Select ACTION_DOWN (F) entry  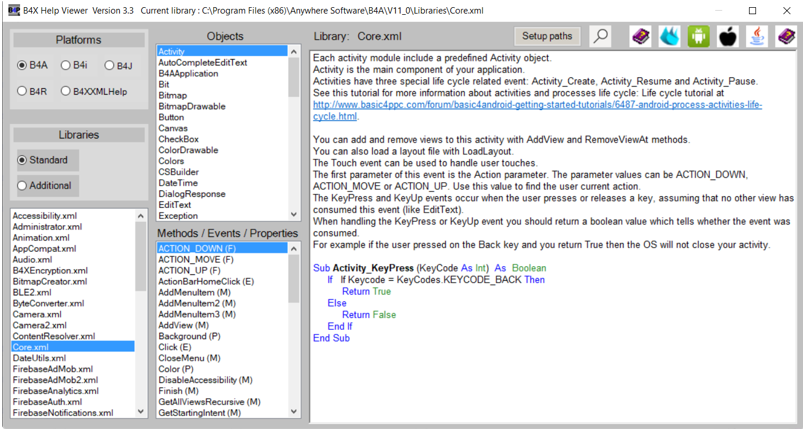click(x=222, y=248)
